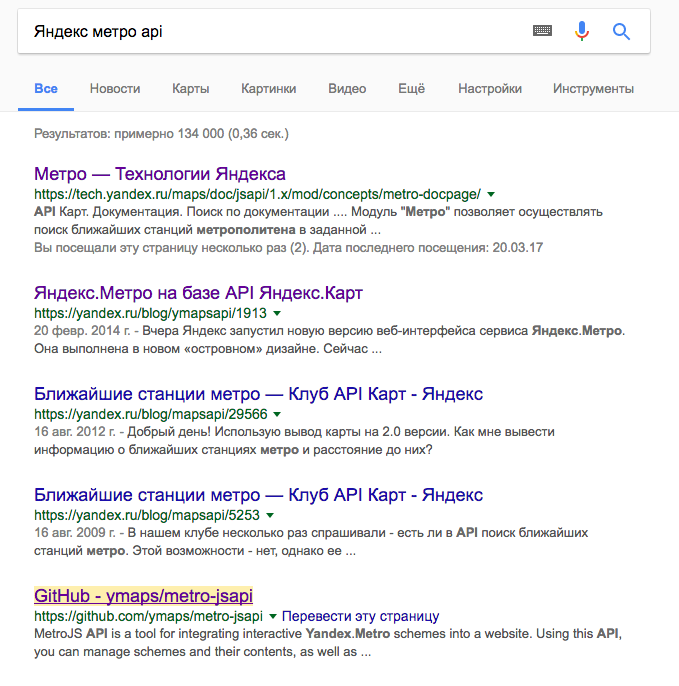Open 'Метро — Технологии Яндекса' result

(160, 174)
